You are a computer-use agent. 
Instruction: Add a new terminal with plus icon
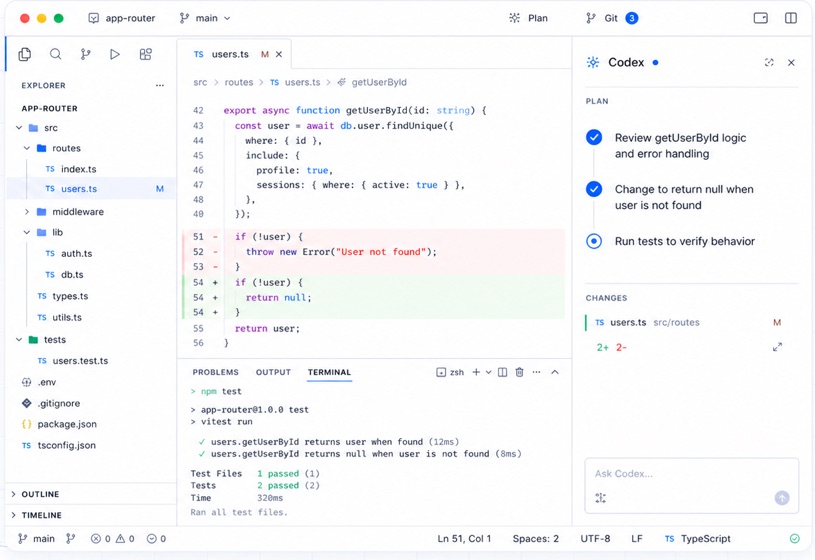click(476, 372)
